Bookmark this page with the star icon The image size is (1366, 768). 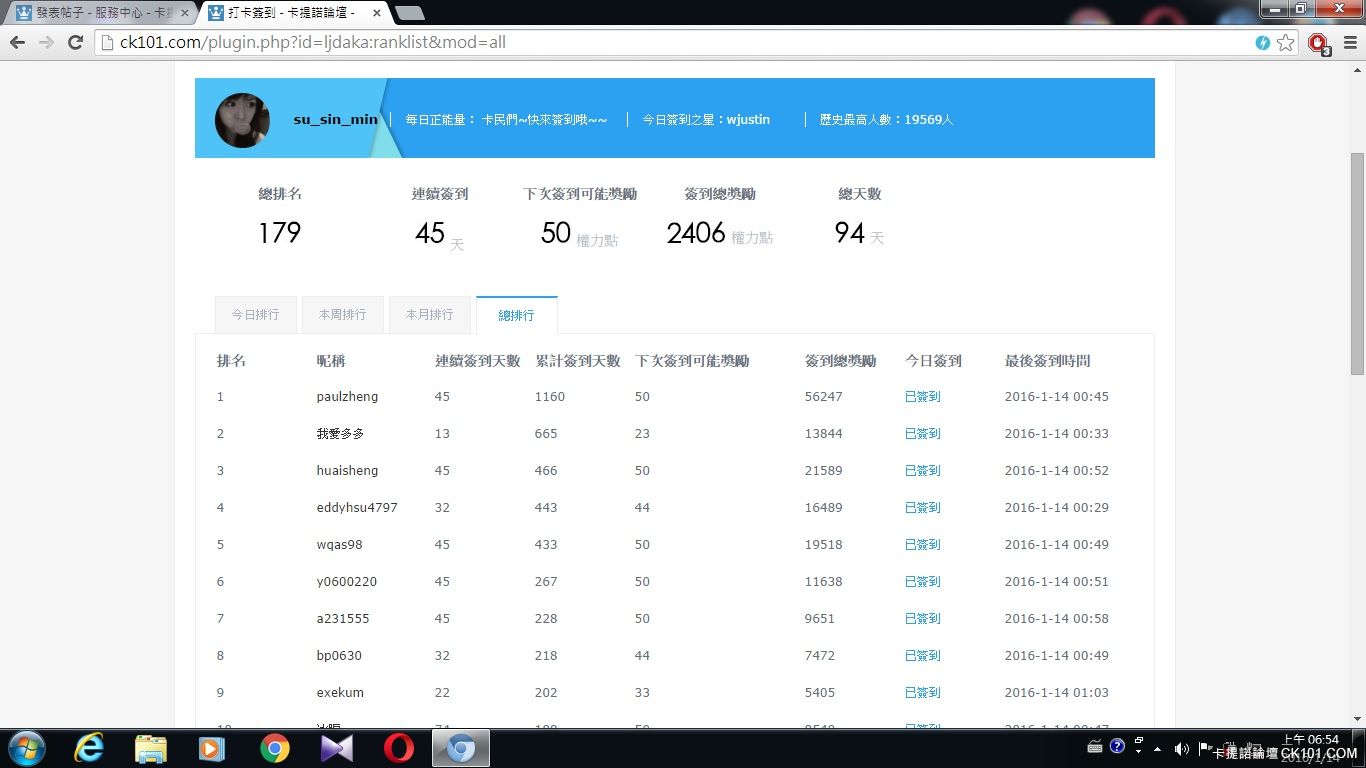click(1286, 42)
